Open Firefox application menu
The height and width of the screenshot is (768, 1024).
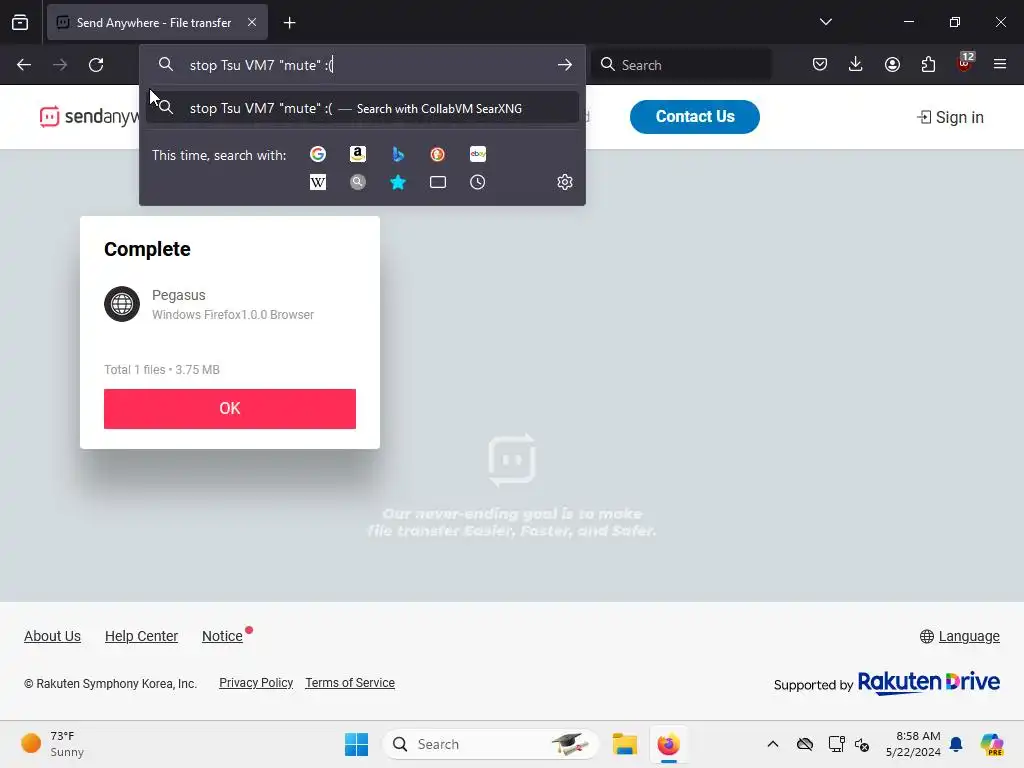(x=1000, y=65)
